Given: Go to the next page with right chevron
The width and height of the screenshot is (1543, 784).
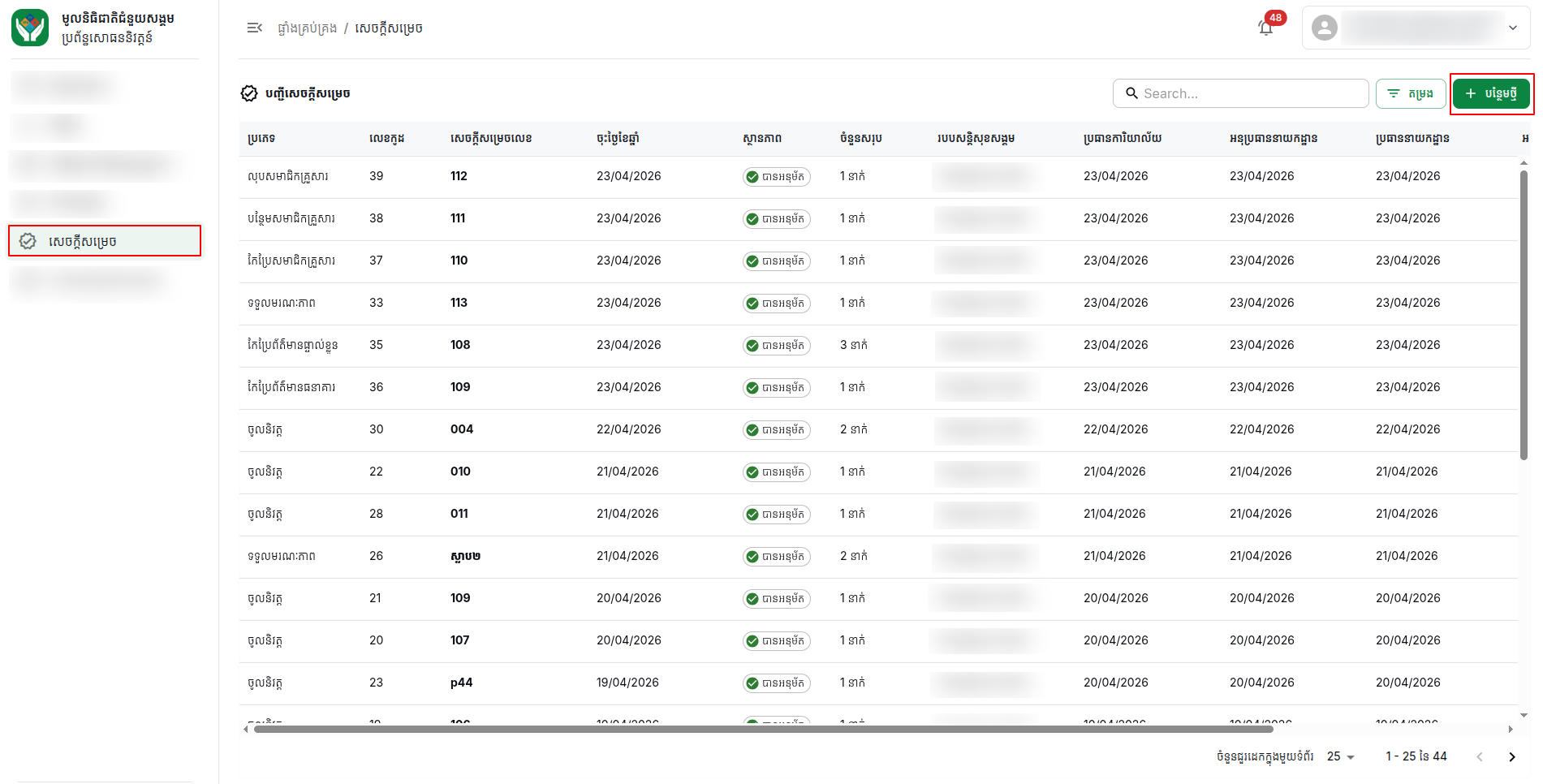Looking at the screenshot, I should [x=1512, y=756].
